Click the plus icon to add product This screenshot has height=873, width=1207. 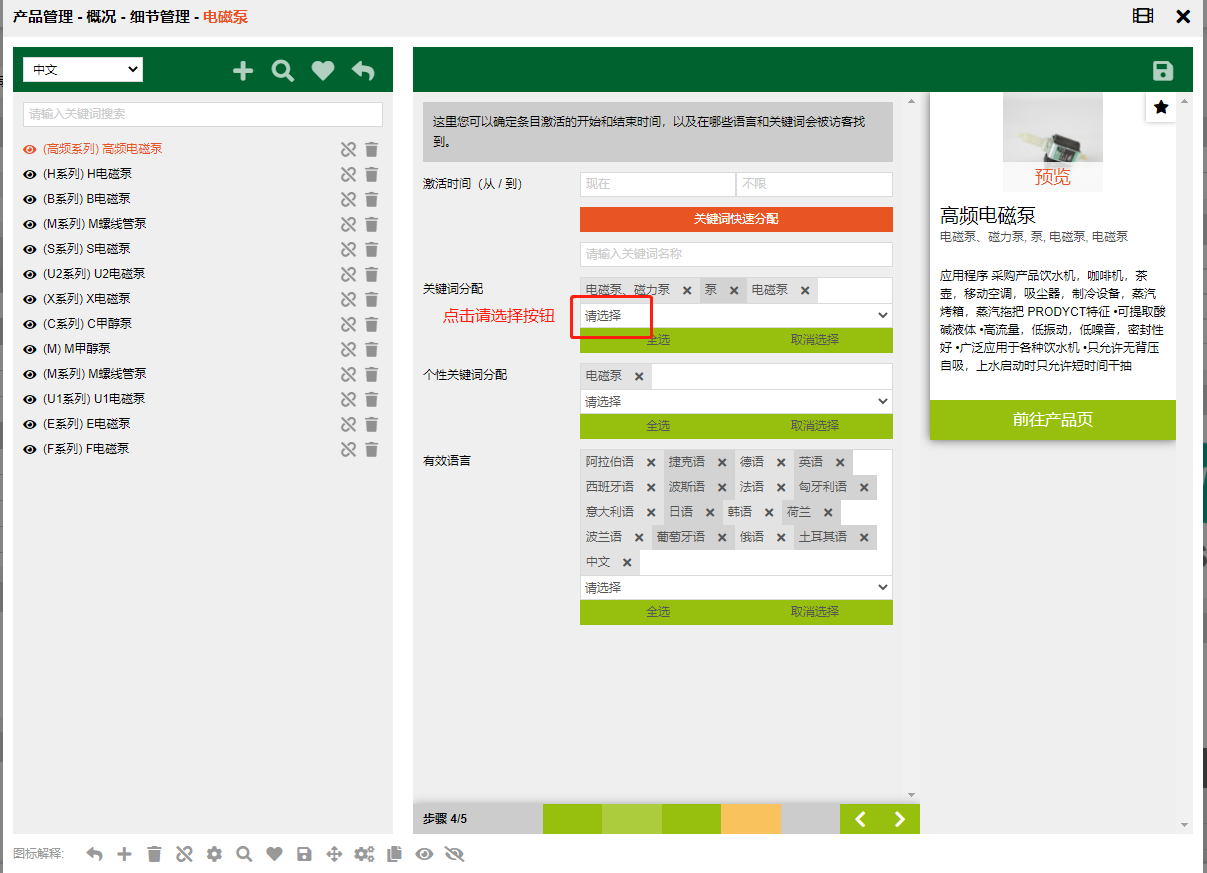coord(243,71)
